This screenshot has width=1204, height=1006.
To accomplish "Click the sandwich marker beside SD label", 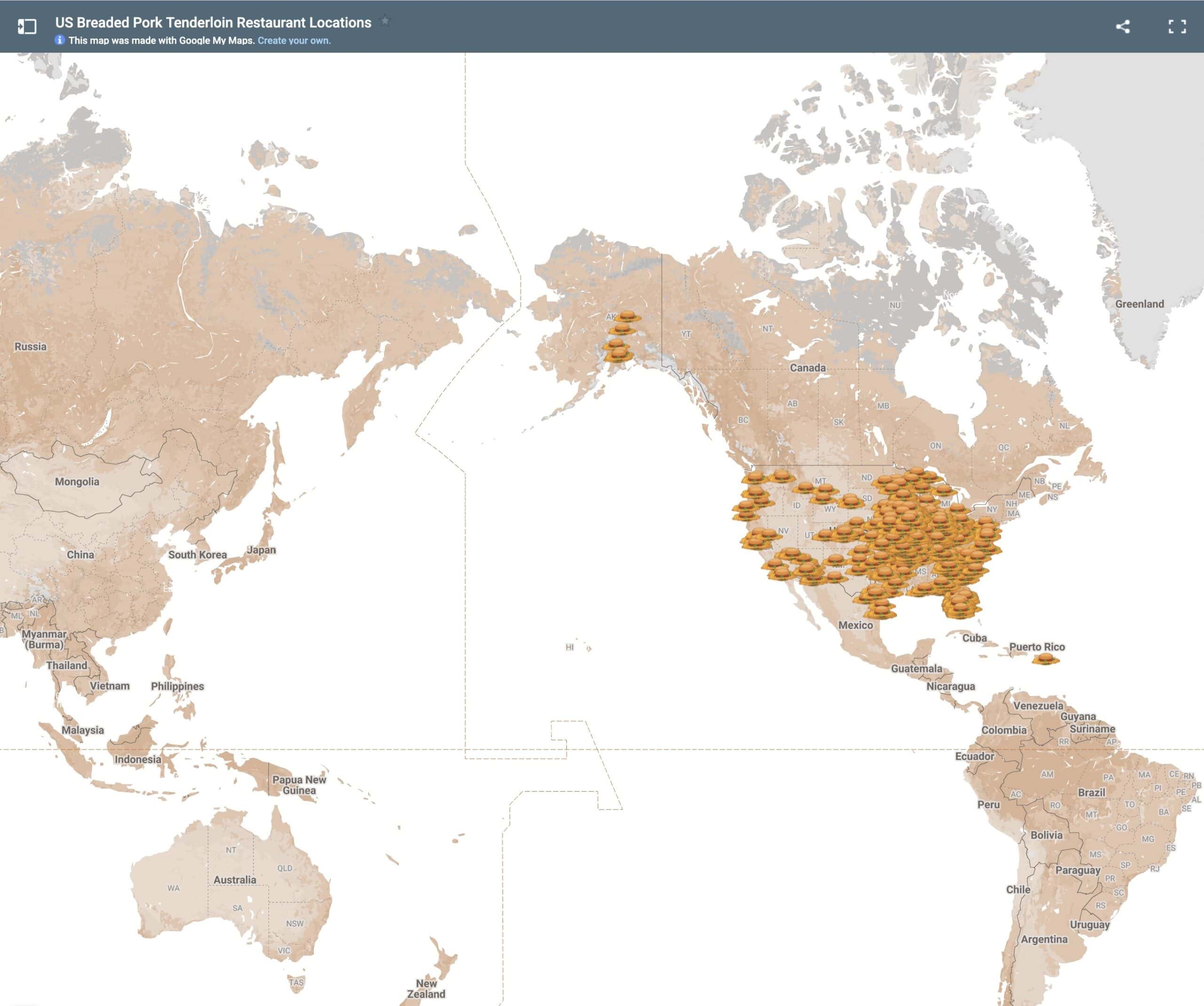I will (851, 502).
